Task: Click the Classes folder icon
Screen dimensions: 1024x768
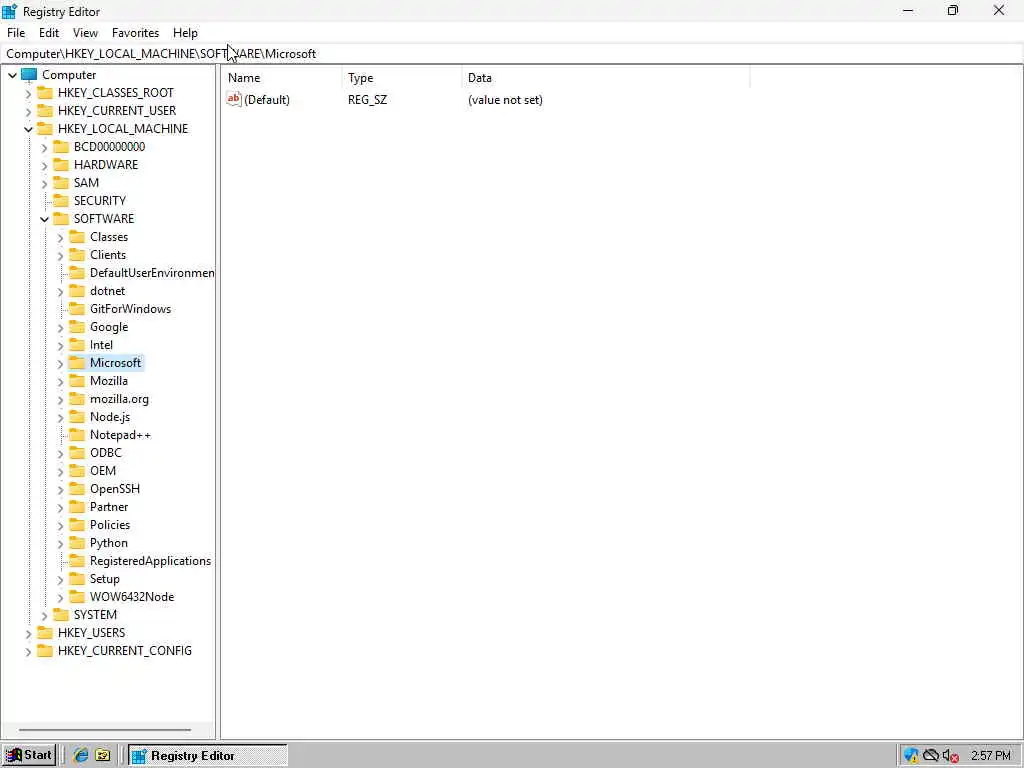Action: [x=77, y=236]
